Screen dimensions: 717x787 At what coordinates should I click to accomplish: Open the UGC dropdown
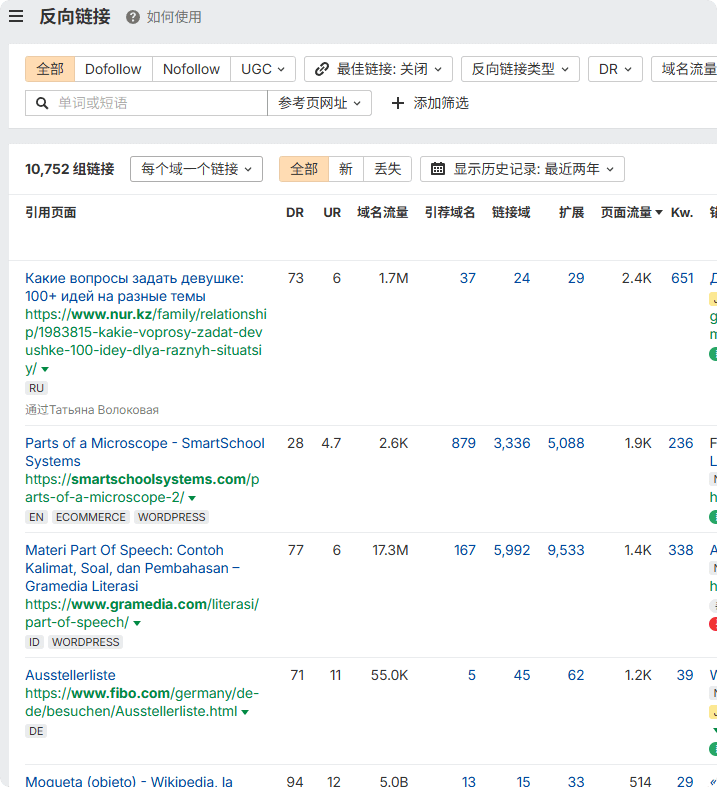[x=263, y=69]
